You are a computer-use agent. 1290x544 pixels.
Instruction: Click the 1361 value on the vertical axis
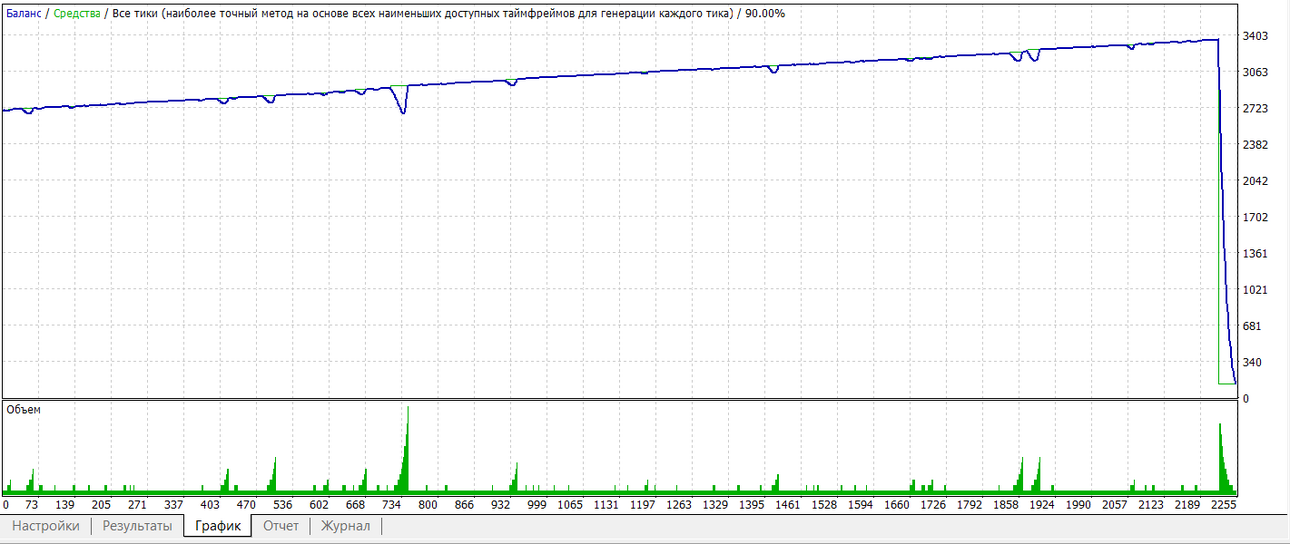click(x=1258, y=254)
